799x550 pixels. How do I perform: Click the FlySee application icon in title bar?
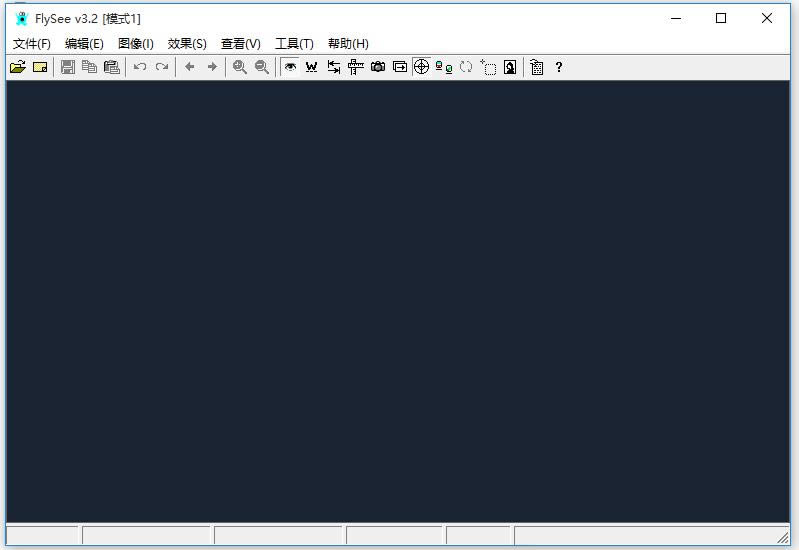coord(21,19)
